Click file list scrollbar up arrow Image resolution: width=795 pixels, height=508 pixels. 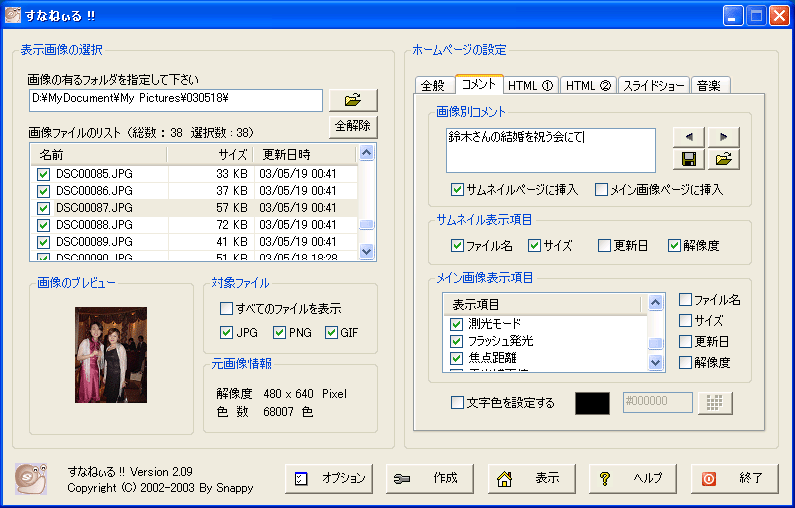pyautogui.click(x=366, y=153)
